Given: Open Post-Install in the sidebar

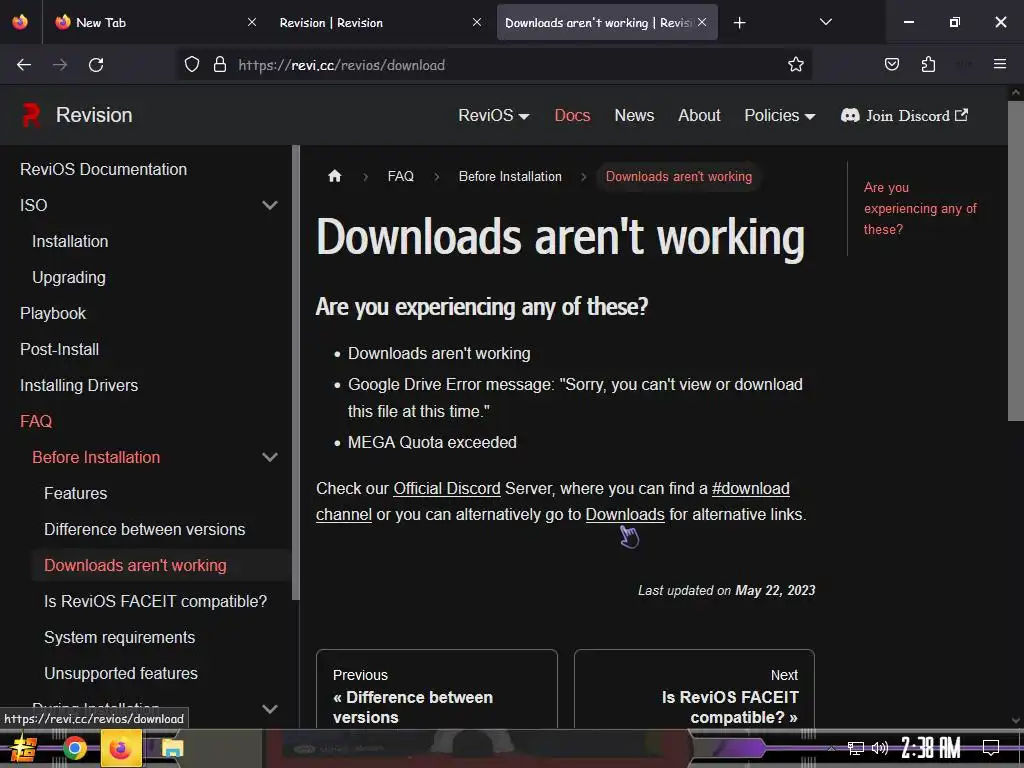Looking at the screenshot, I should click(x=59, y=349).
